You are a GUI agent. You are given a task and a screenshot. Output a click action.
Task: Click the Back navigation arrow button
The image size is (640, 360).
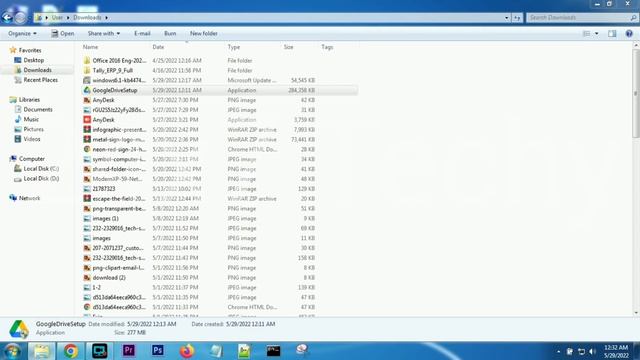(7, 18)
